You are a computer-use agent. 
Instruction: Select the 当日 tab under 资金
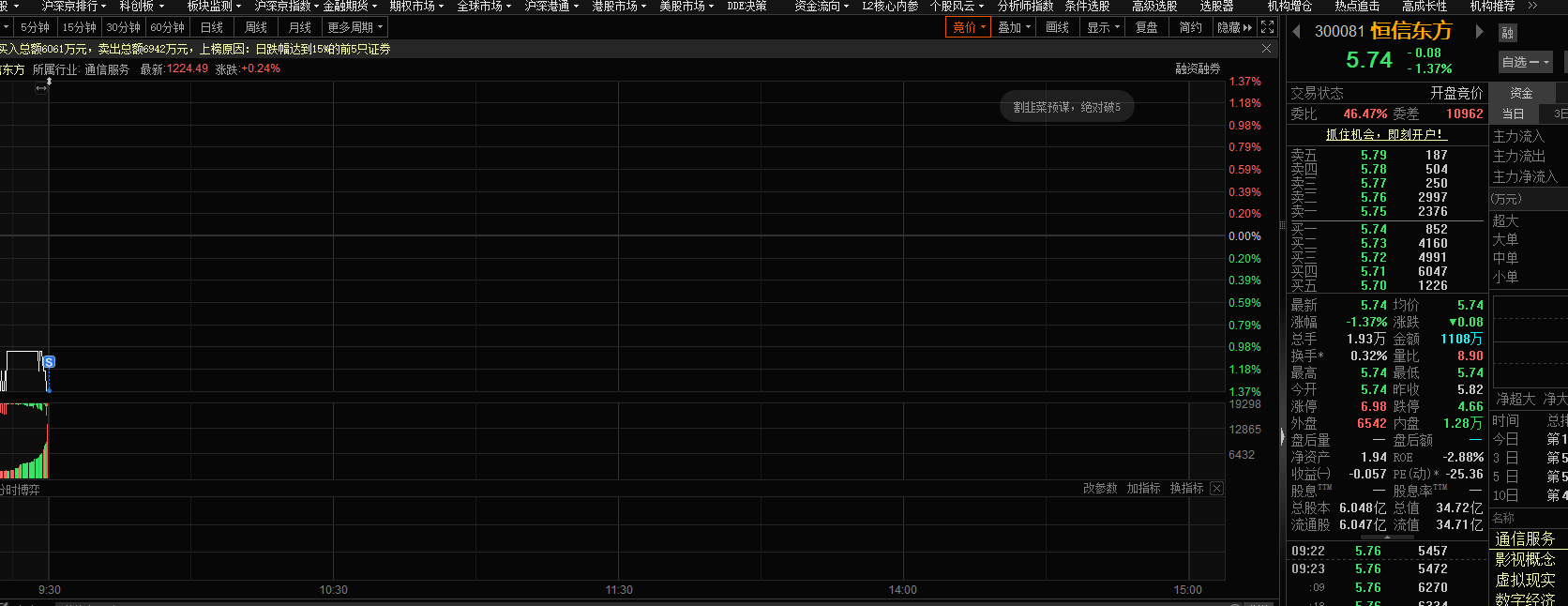(1514, 114)
